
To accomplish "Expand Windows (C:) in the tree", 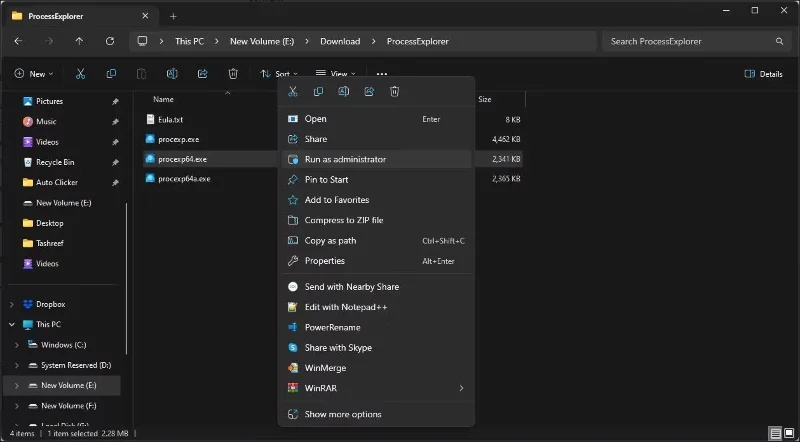I will click(17, 345).
